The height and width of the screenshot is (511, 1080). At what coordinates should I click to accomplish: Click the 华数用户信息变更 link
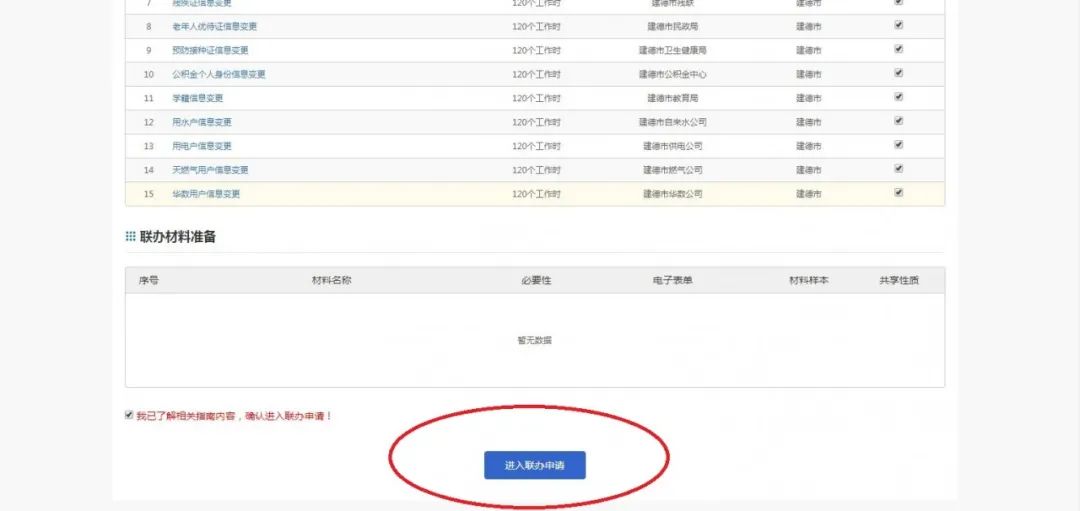[x=205, y=194]
